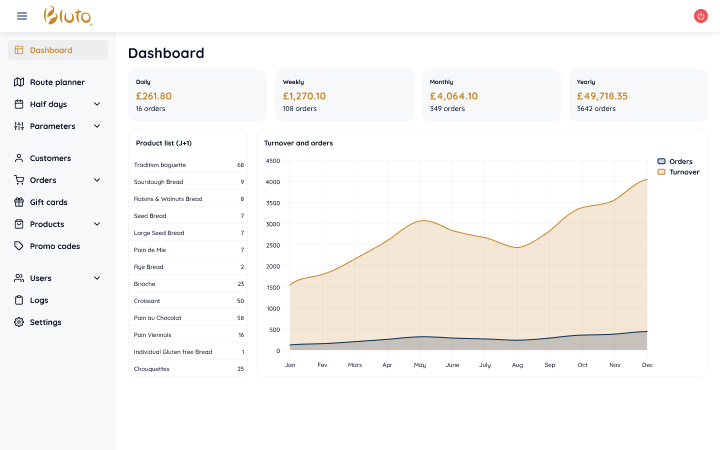Viewport: 720px width, 450px height.
Task: Click the Large Seed Bread row
Action: pos(188,233)
